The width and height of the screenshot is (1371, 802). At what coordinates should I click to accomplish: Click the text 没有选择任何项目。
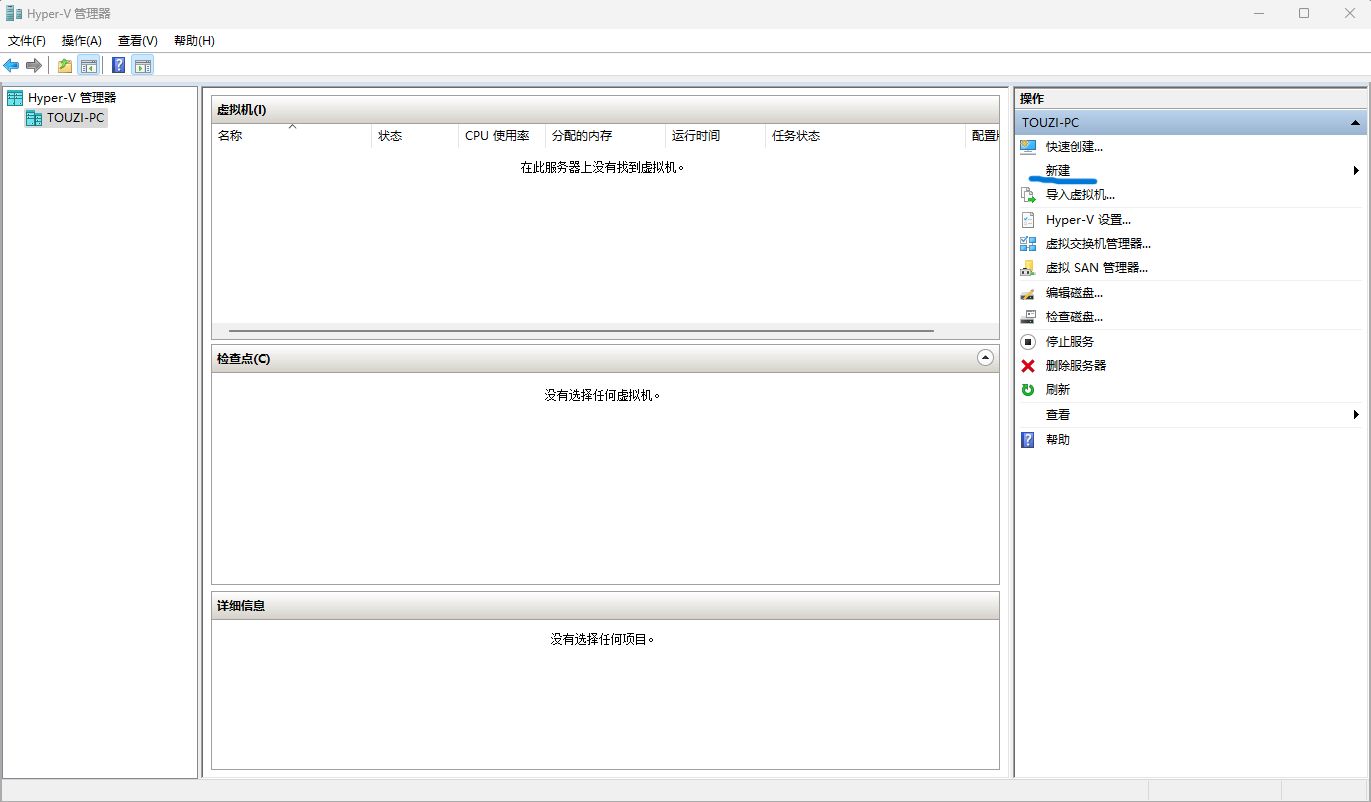pos(603,639)
